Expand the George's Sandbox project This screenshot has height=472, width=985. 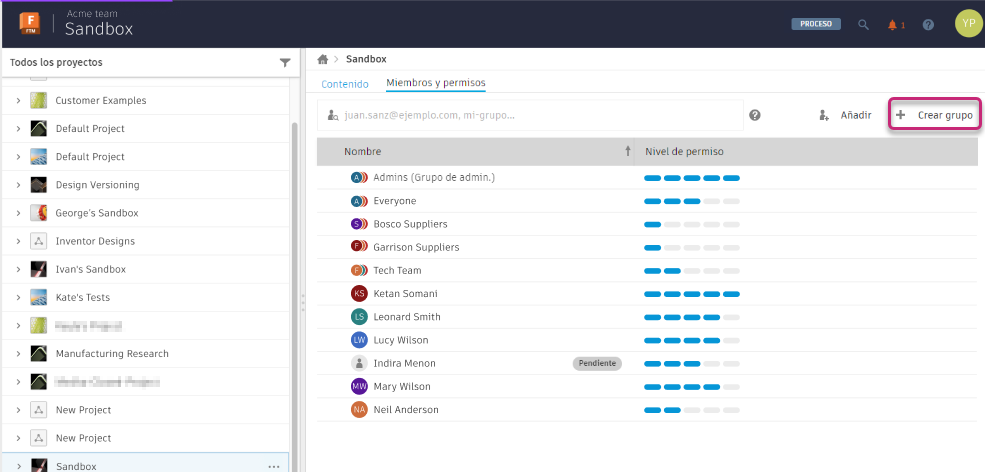(18, 213)
